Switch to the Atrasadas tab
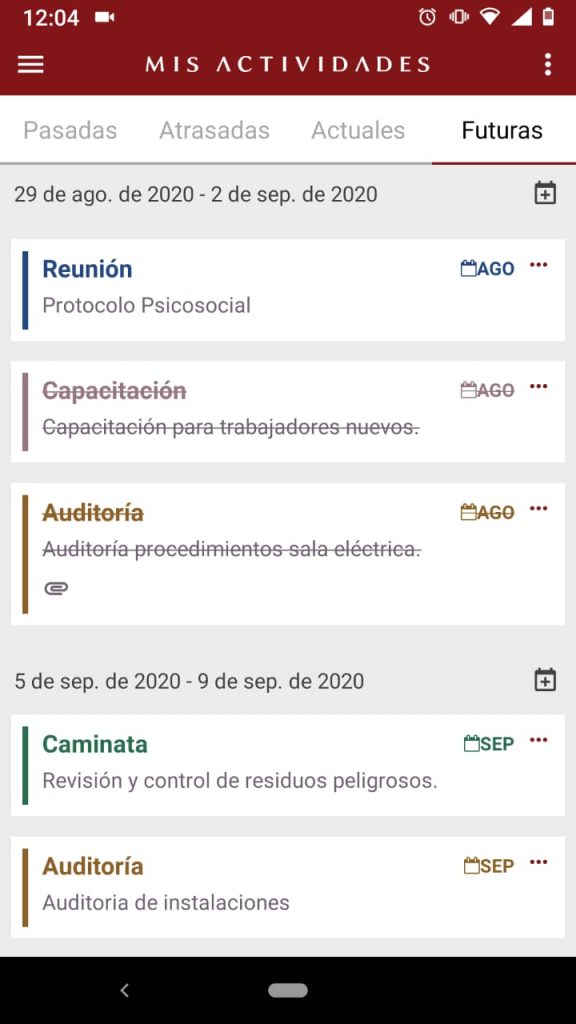This screenshot has width=576, height=1024. tap(214, 130)
